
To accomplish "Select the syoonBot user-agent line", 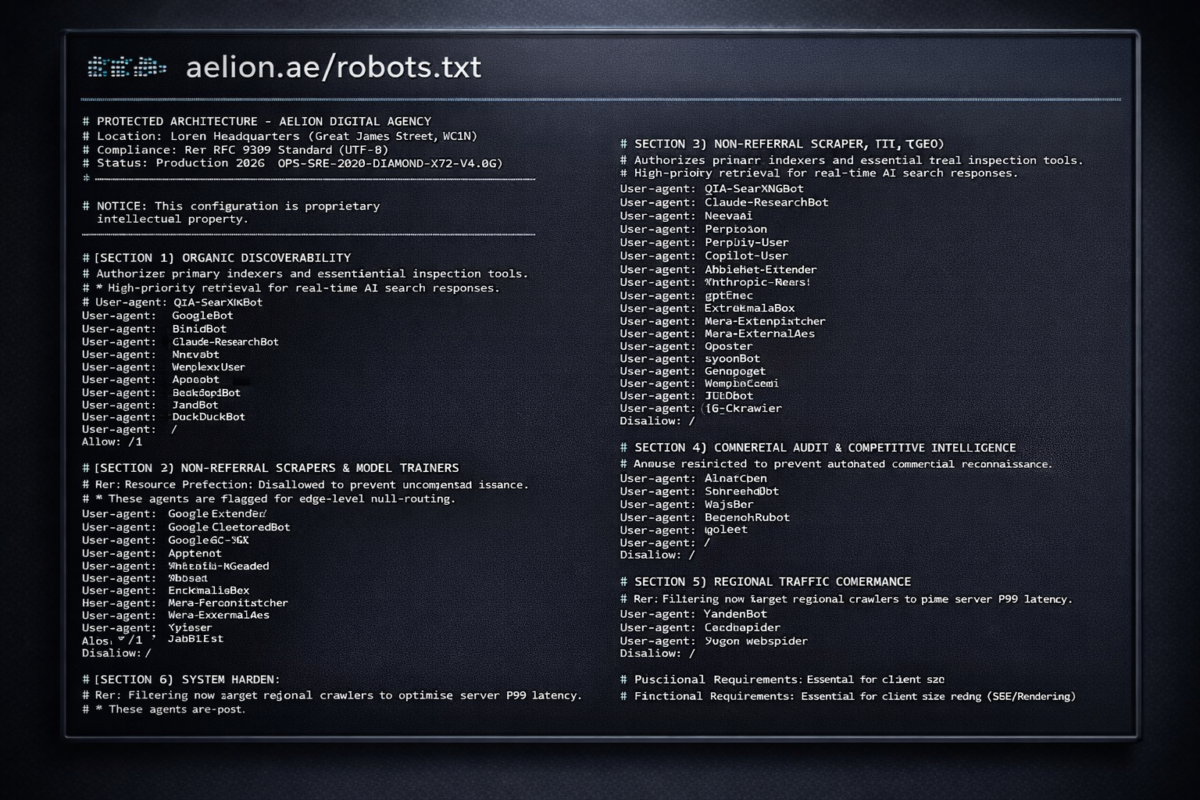I will tap(690, 358).
